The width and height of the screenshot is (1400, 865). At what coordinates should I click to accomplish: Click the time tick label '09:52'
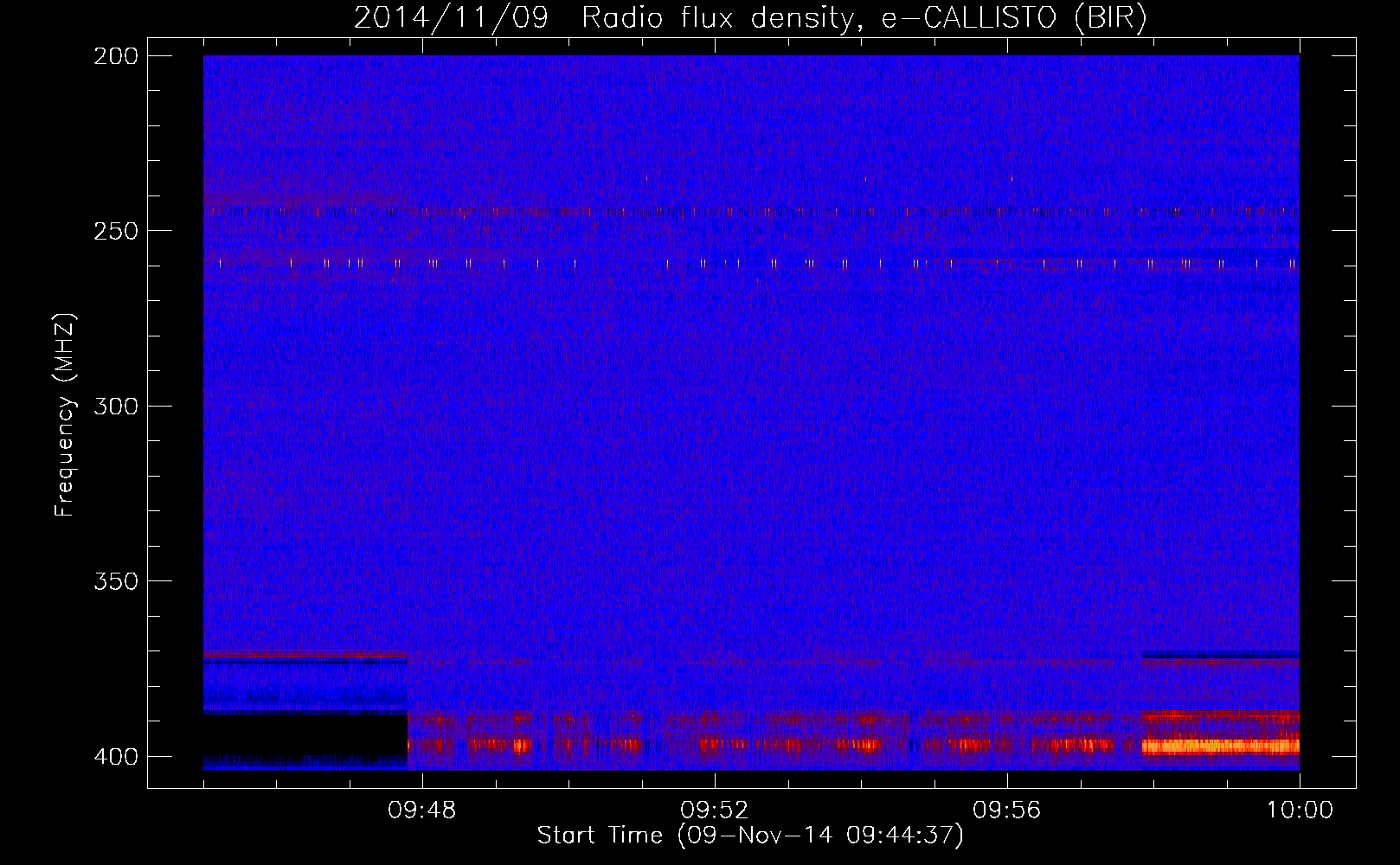pyautogui.click(x=714, y=811)
